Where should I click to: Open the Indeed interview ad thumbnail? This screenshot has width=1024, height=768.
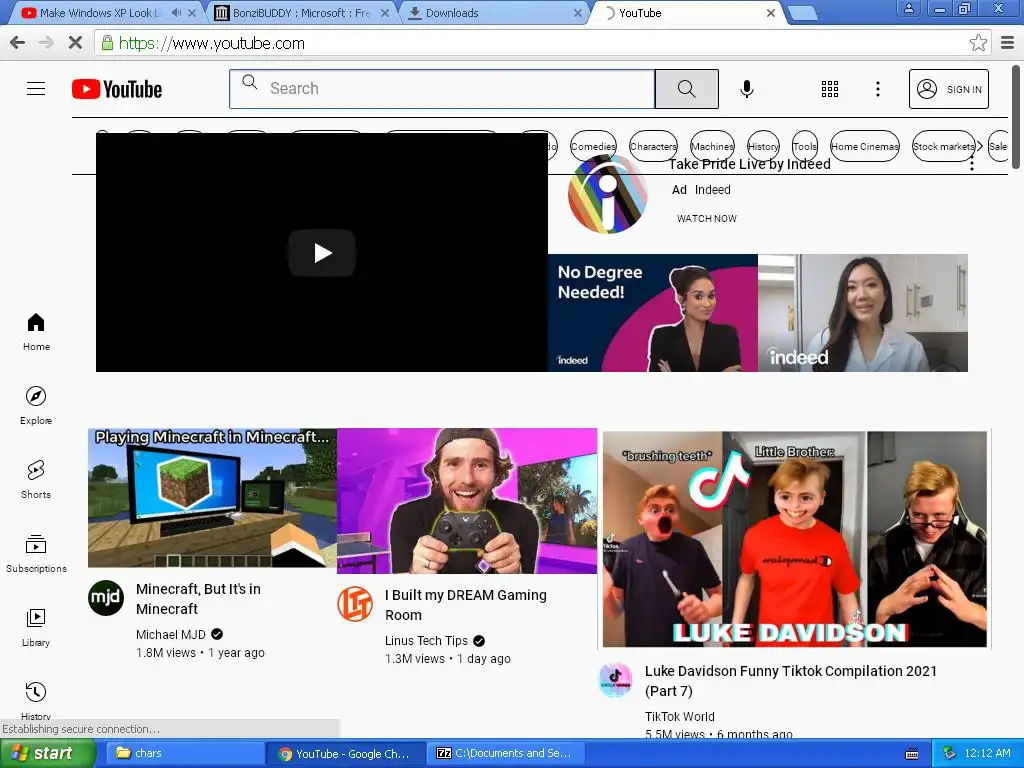point(863,313)
